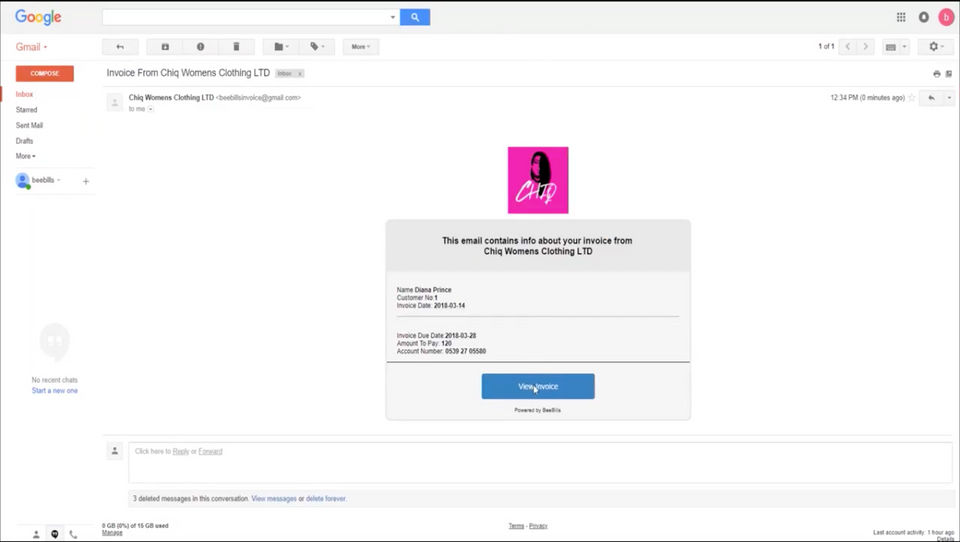Print all with the printer icon
Viewport: 960px width, 542px height.
[936, 73]
